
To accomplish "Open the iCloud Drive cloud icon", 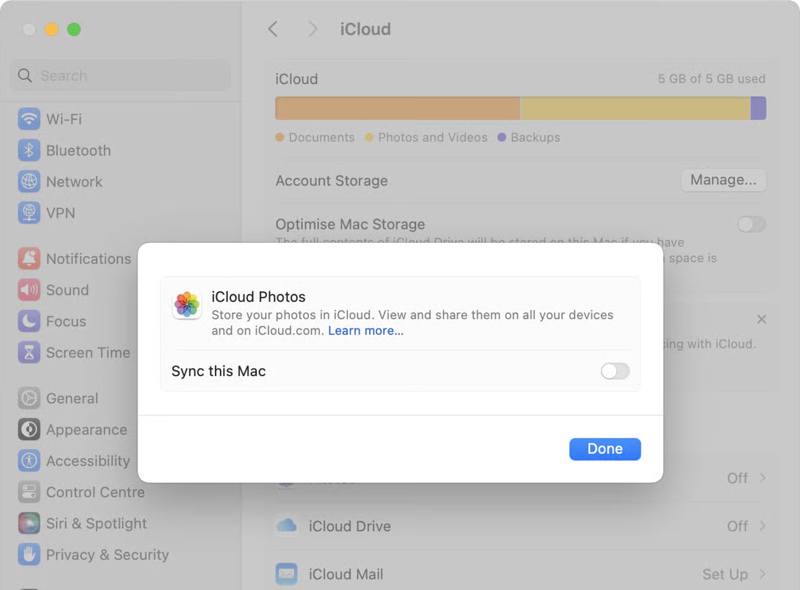I will coord(287,526).
